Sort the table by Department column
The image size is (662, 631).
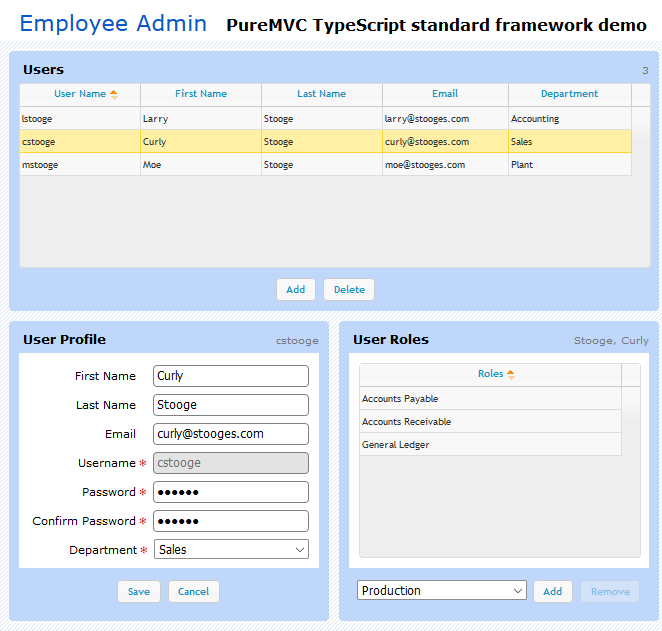pos(570,94)
